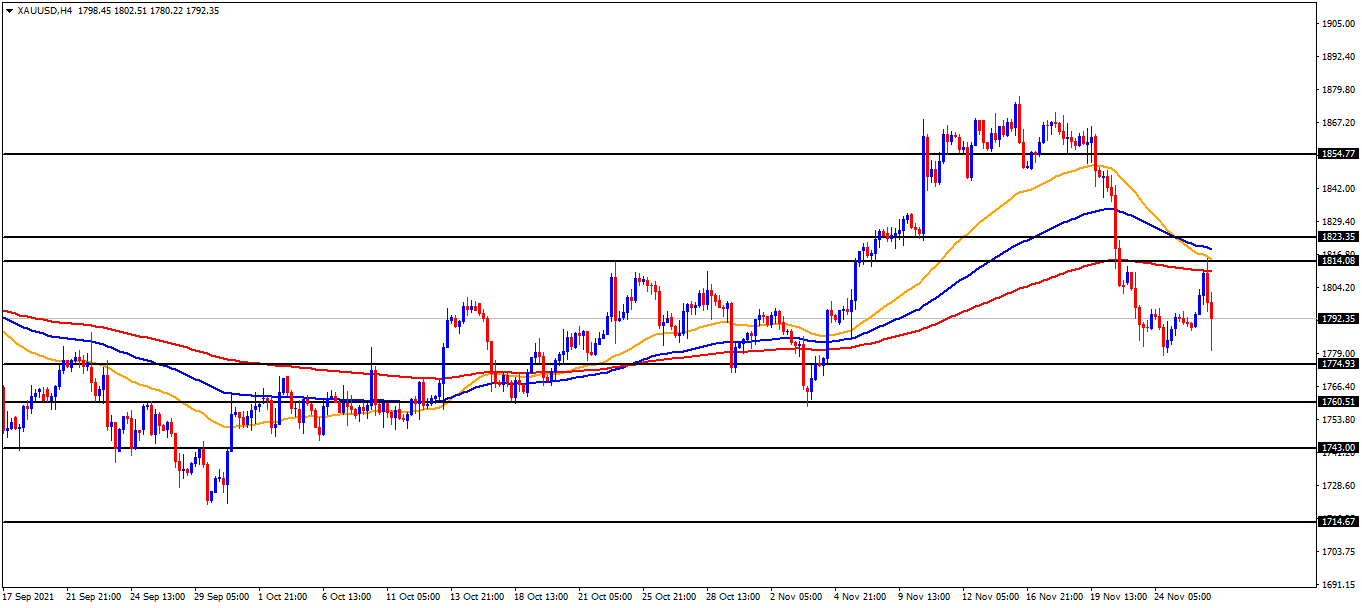The height and width of the screenshot is (608, 1362).
Task: Click the 1691.15 price scale value
Action: pyautogui.click(x=1338, y=584)
